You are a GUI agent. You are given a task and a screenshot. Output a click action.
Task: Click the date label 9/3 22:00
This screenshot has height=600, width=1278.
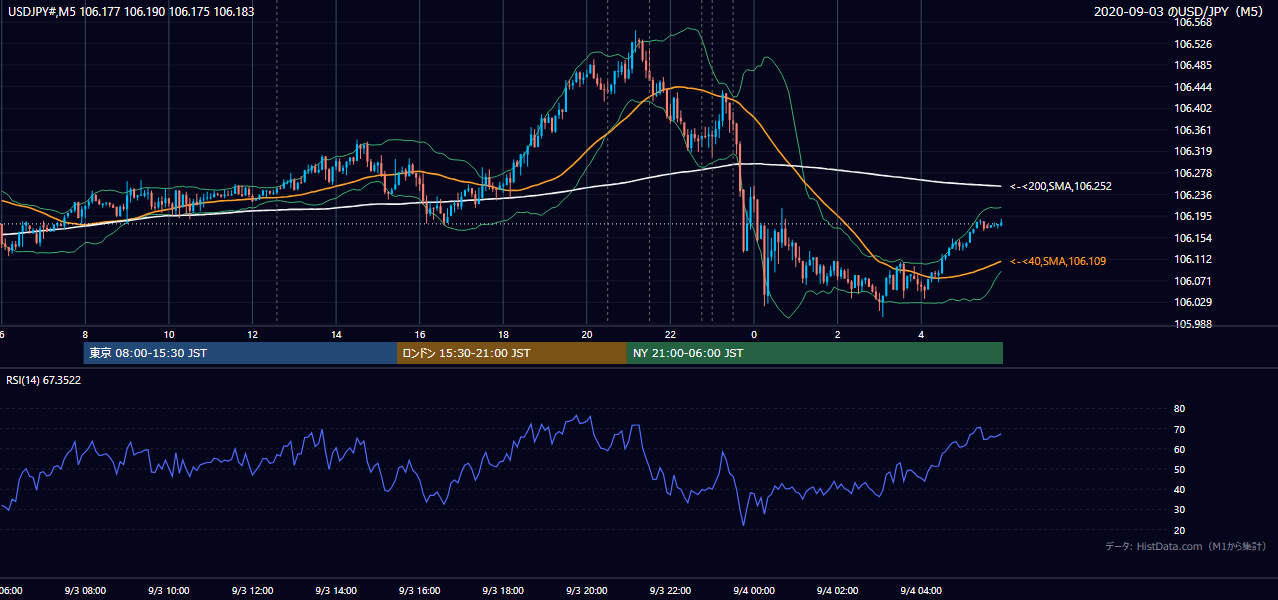pyautogui.click(x=670, y=591)
